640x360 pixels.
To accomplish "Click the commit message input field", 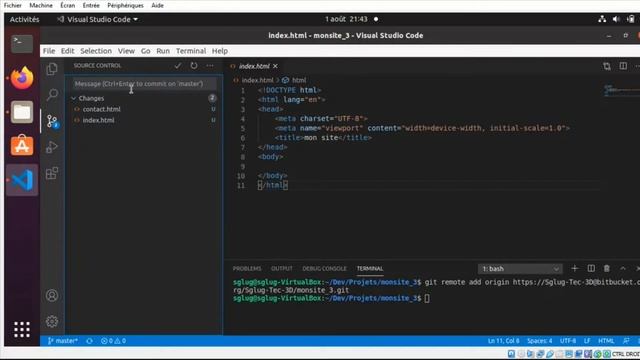I will (x=144, y=84).
